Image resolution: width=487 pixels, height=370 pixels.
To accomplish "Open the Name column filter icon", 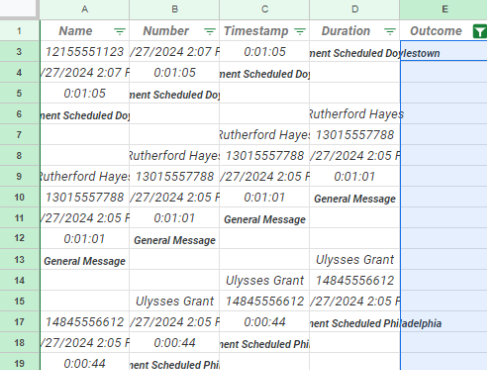I will point(120,31).
